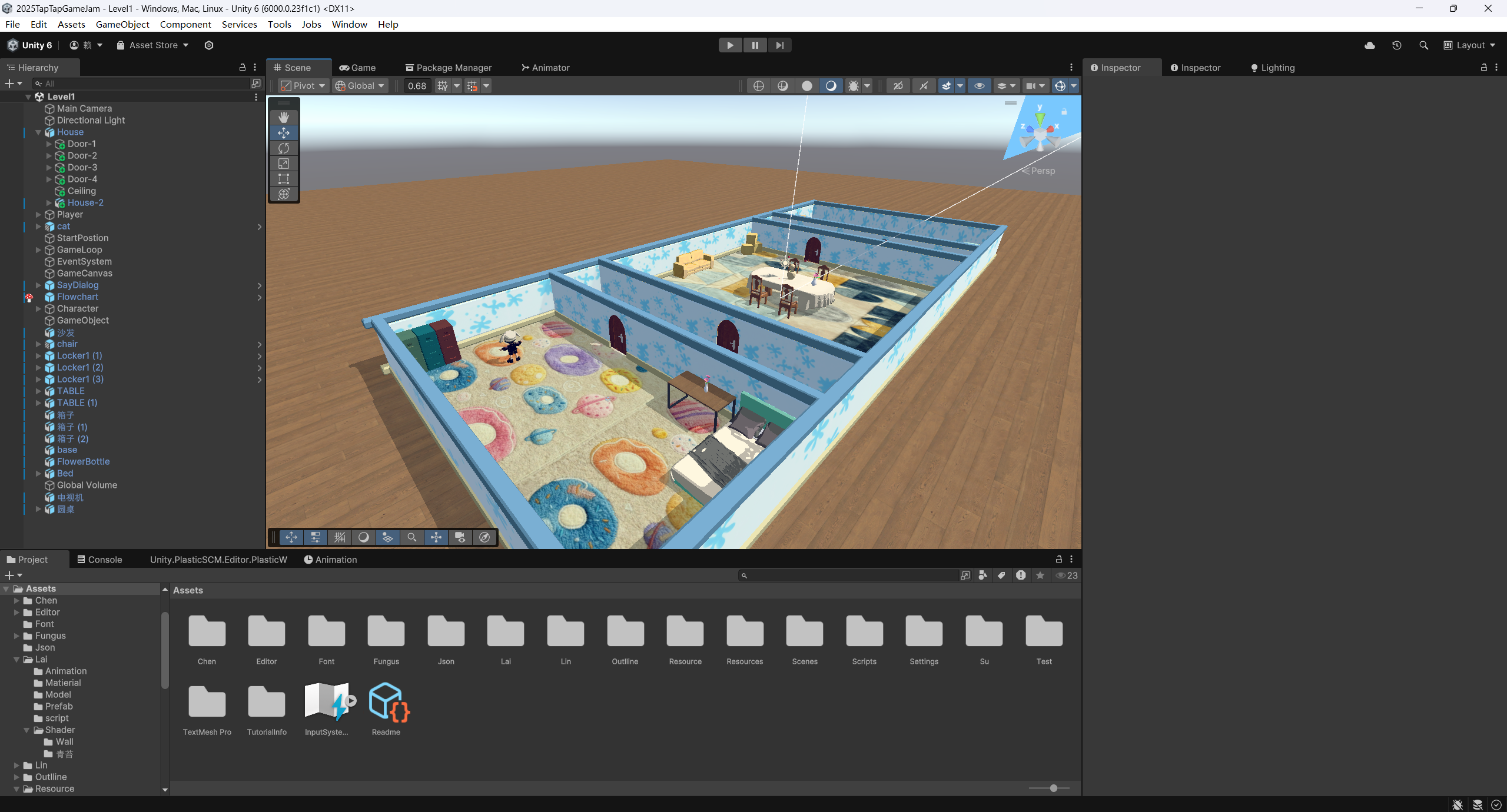Open the Pivot dropdown
The height and width of the screenshot is (812, 1507).
tap(303, 86)
